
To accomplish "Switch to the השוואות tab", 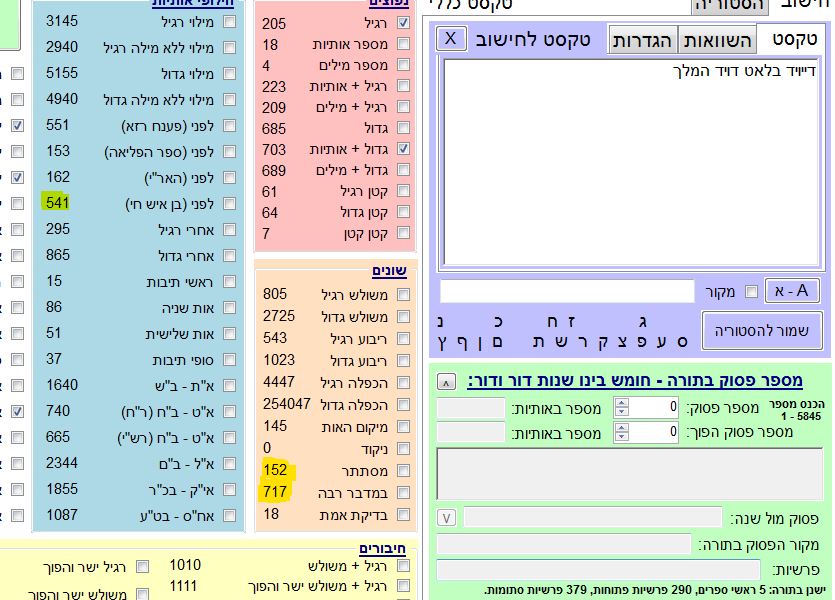I will tap(716, 40).
